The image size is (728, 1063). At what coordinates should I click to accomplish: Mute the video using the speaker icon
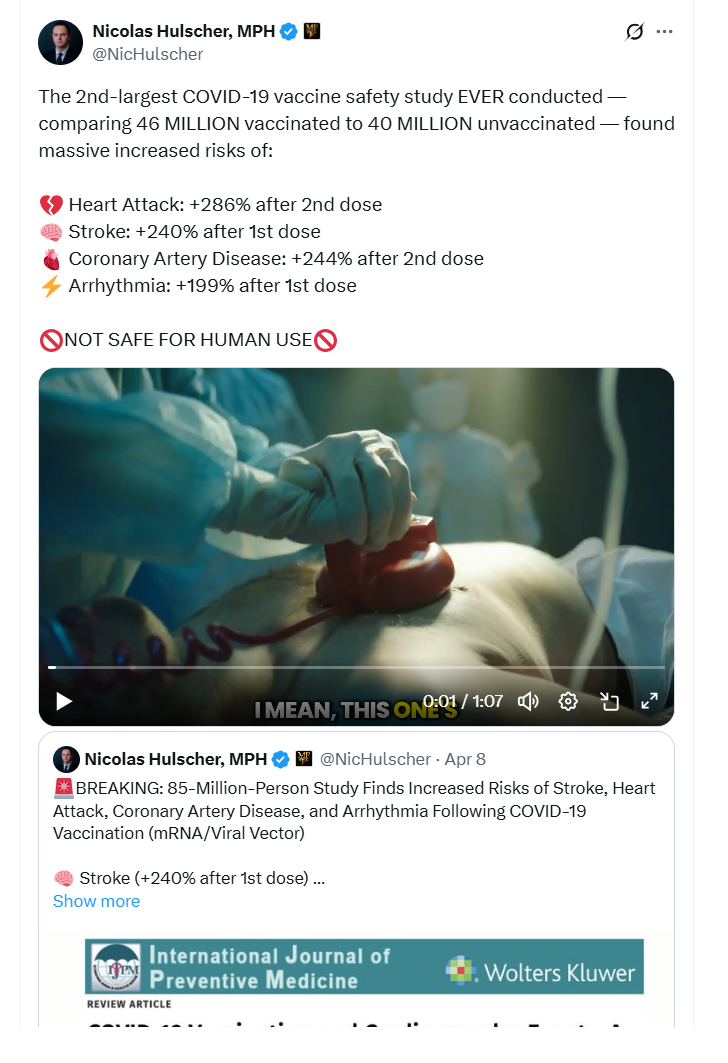(528, 701)
